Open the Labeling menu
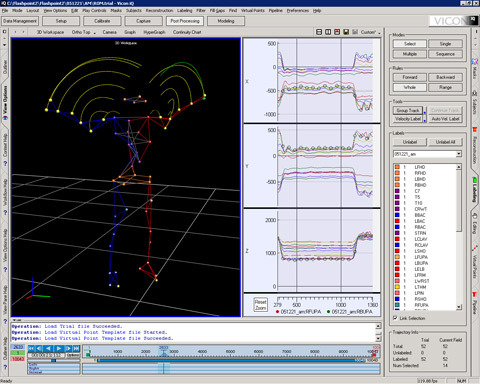The image size is (480, 384). (184, 11)
